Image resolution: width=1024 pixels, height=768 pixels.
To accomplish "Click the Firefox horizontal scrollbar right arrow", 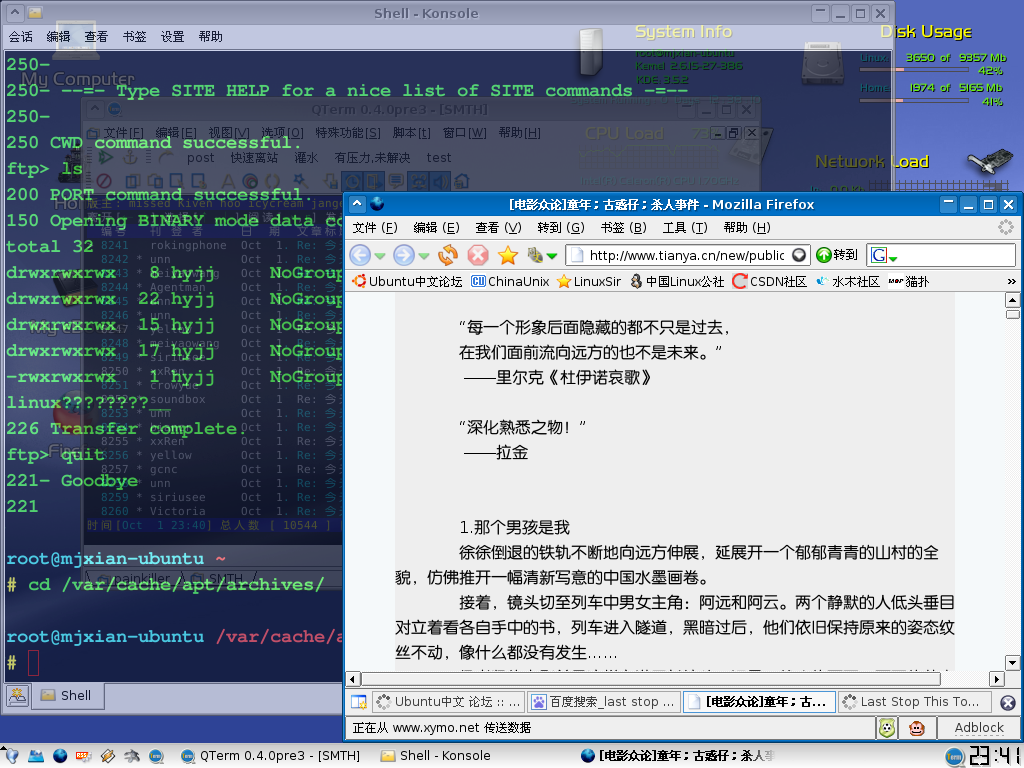I will (x=997, y=679).
